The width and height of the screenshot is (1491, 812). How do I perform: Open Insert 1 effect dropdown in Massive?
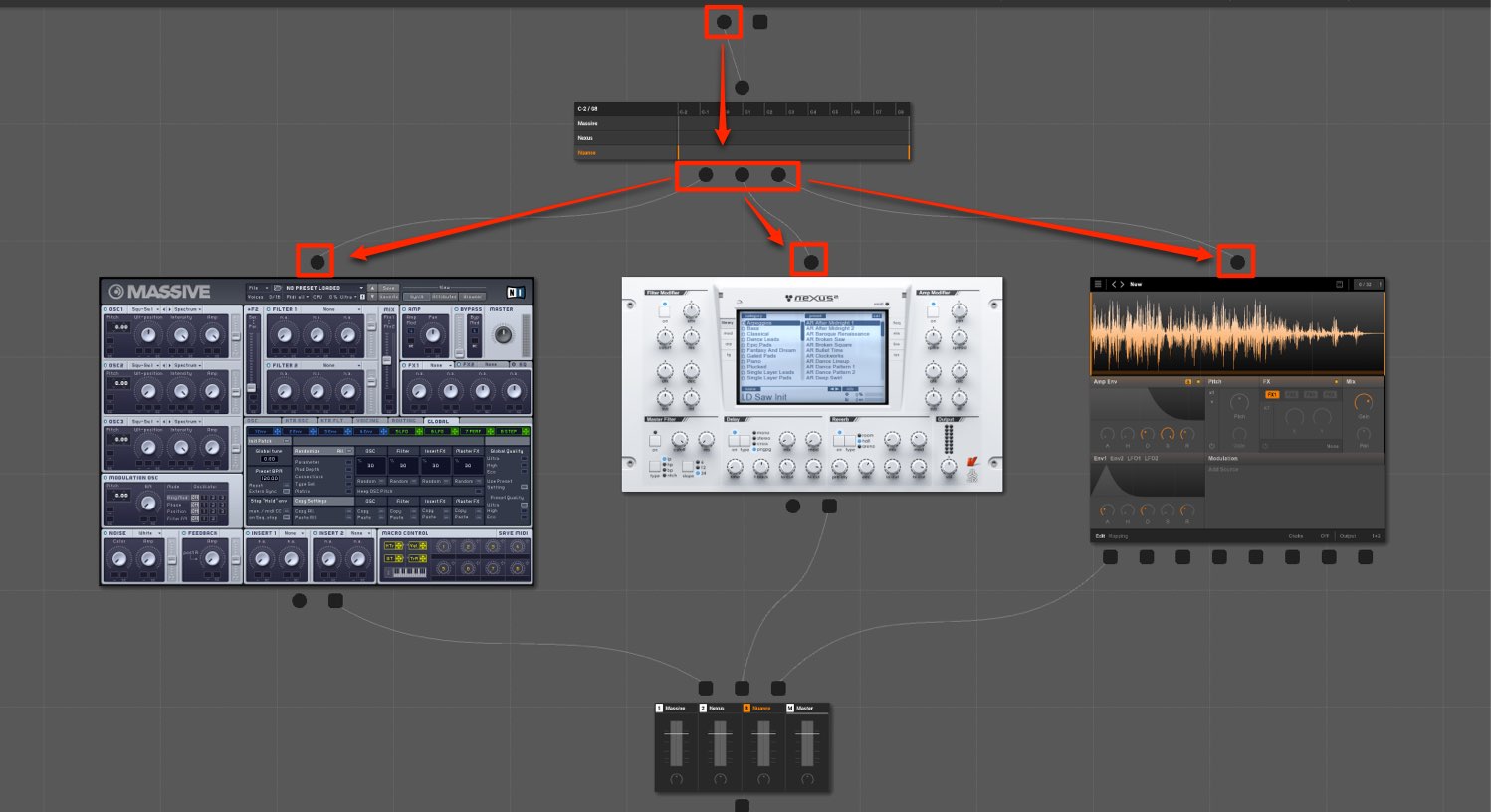pos(292,533)
